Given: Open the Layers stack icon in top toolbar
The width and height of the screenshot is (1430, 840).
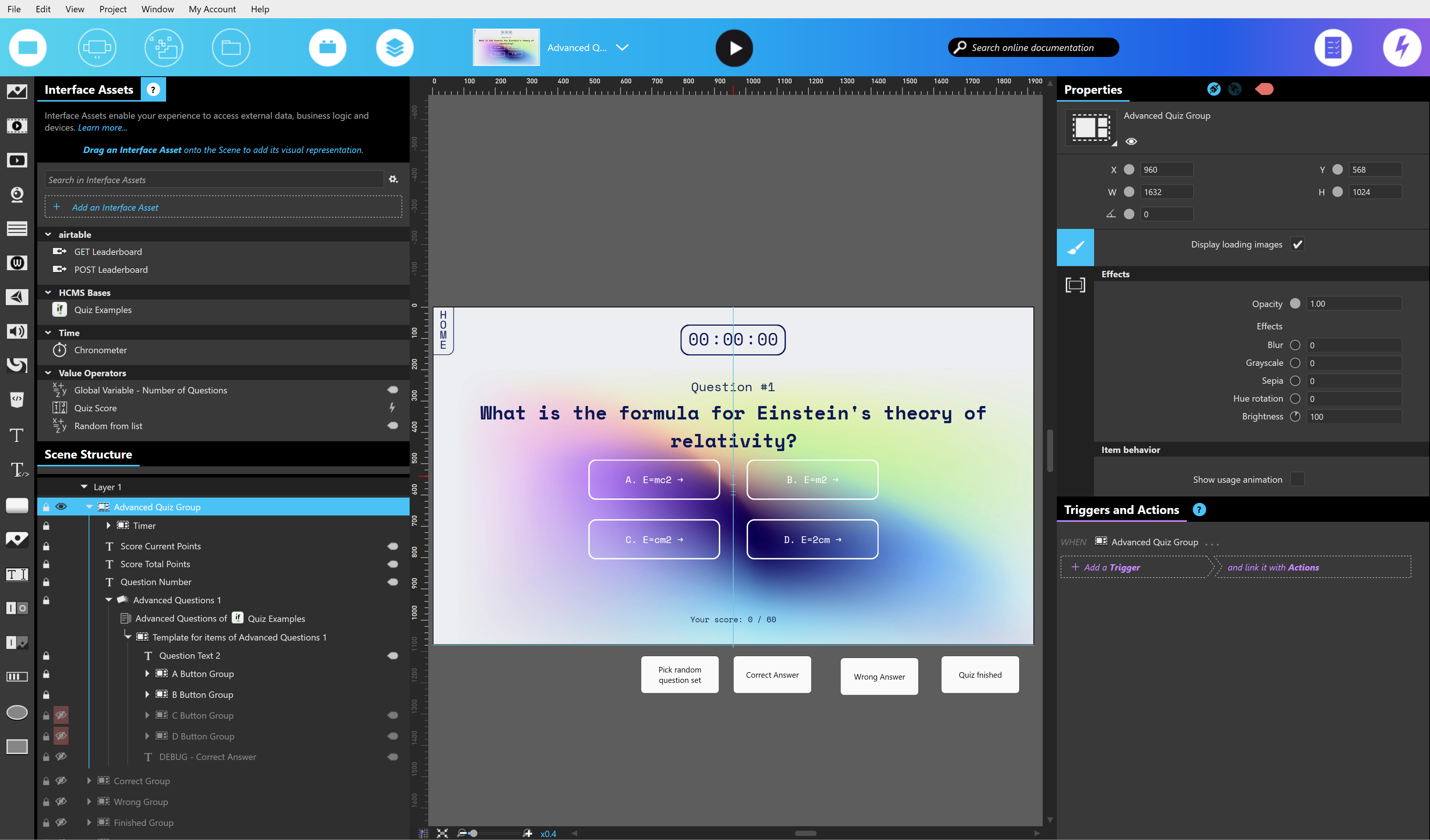Looking at the screenshot, I should click(394, 48).
